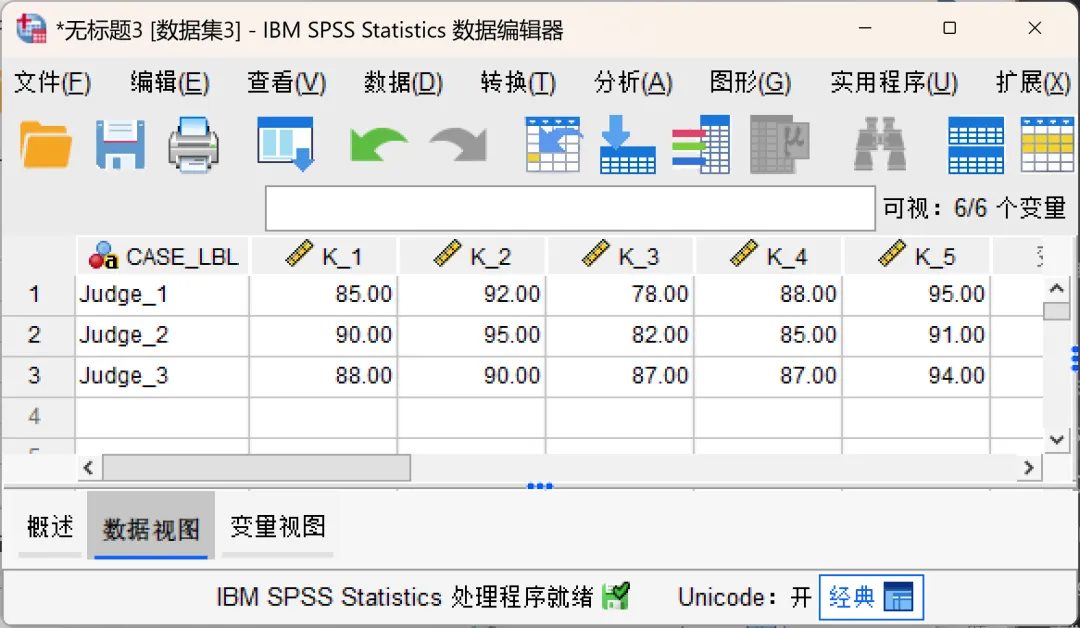Click the horizontal scrollbar thumb
1080x628 pixels.
(x=256, y=468)
